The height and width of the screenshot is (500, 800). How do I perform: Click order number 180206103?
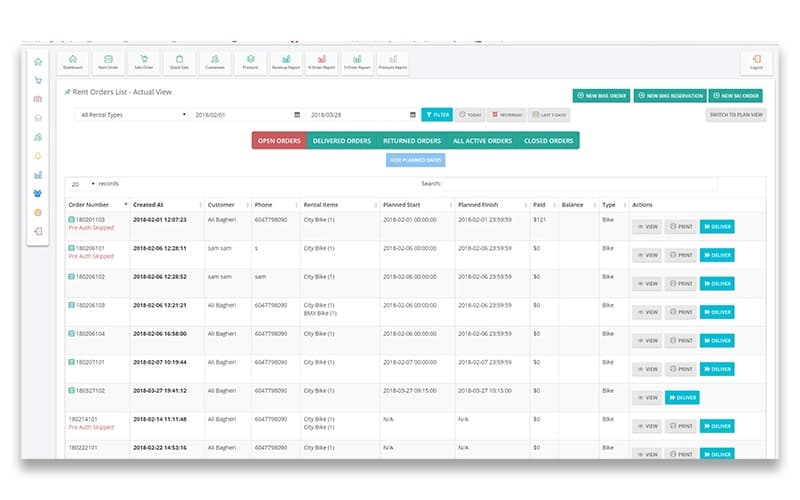coord(90,305)
